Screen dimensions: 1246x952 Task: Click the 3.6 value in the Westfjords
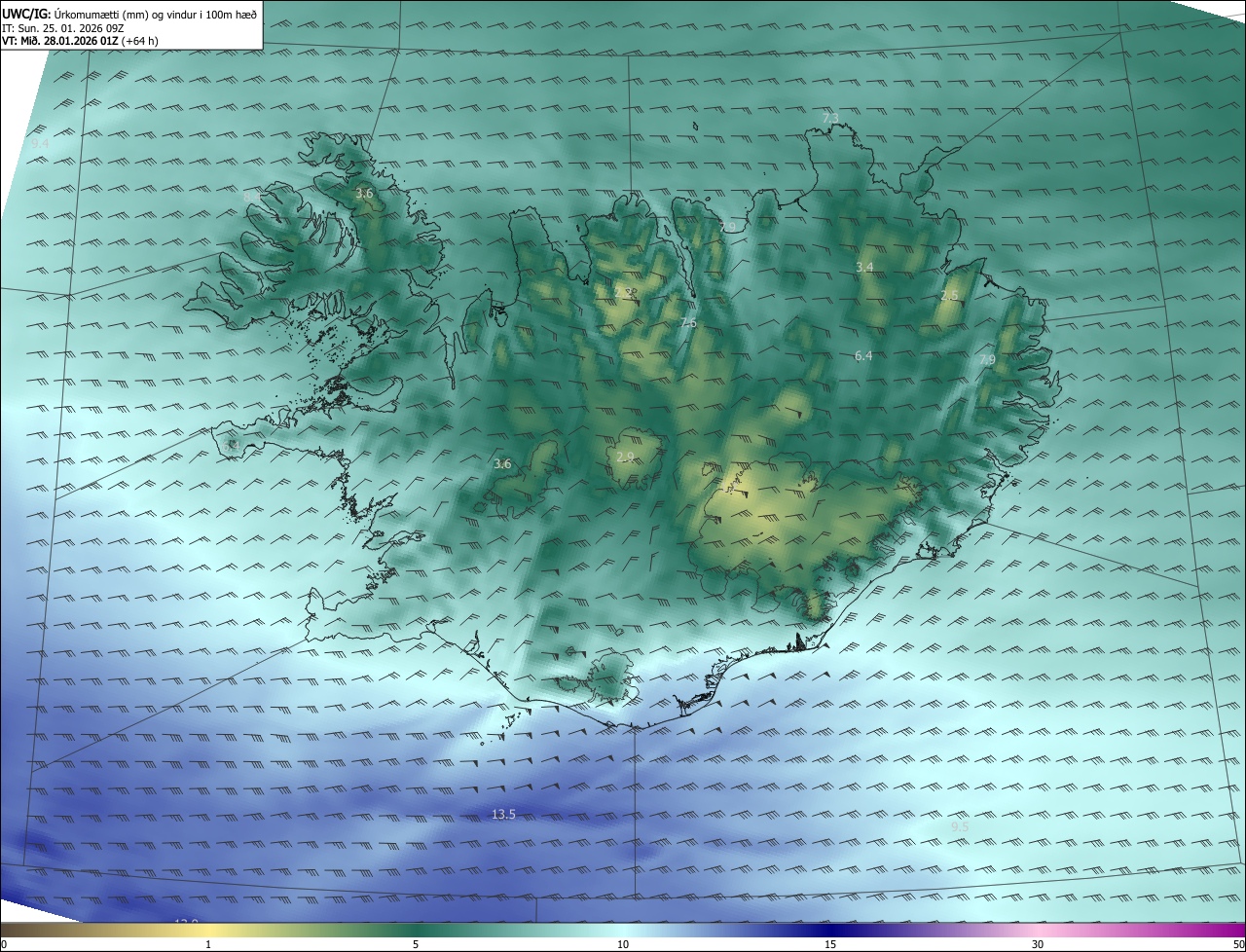pos(364,194)
